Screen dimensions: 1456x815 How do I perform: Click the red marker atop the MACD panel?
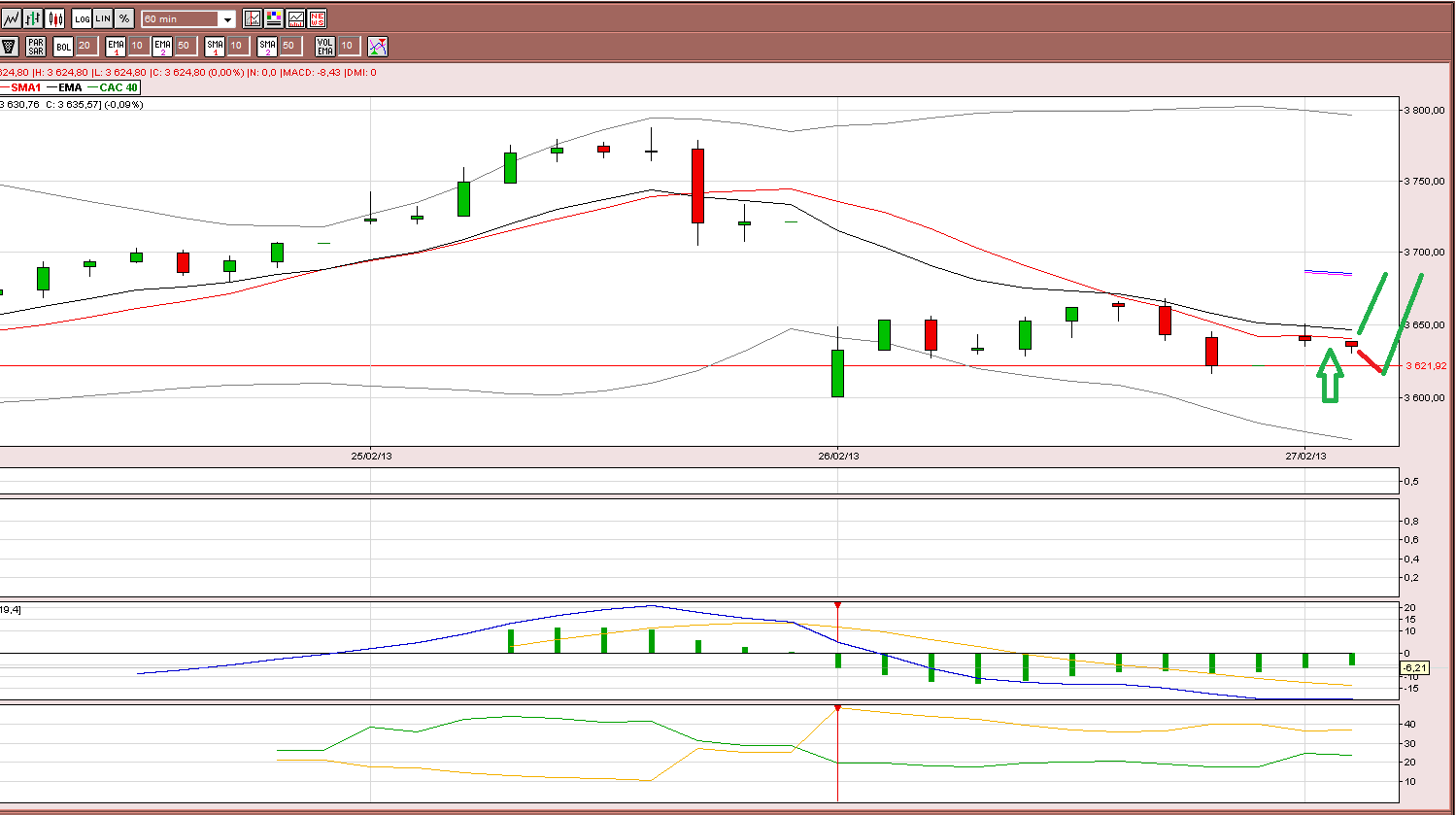coord(837,605)
